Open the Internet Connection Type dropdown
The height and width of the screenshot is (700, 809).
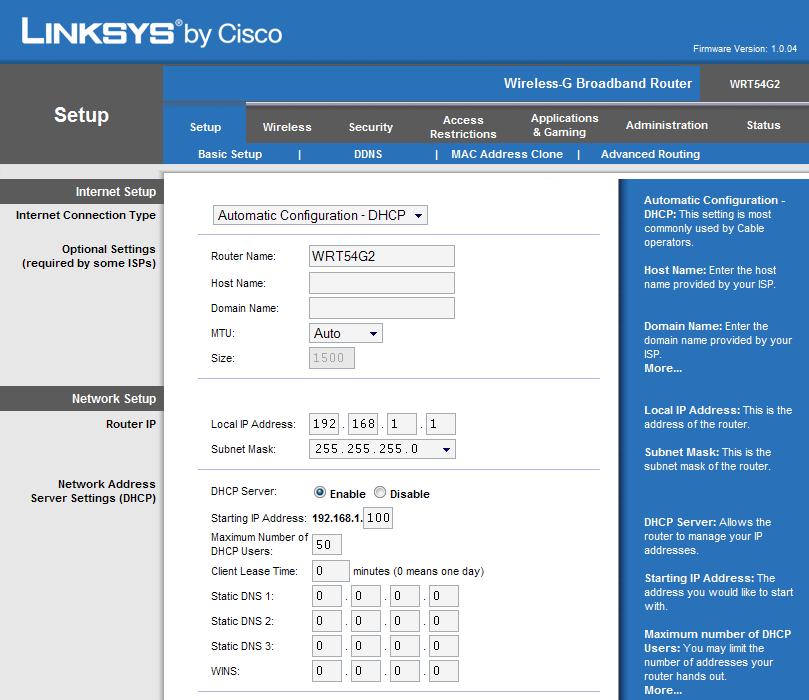click(x=320, y=215)
